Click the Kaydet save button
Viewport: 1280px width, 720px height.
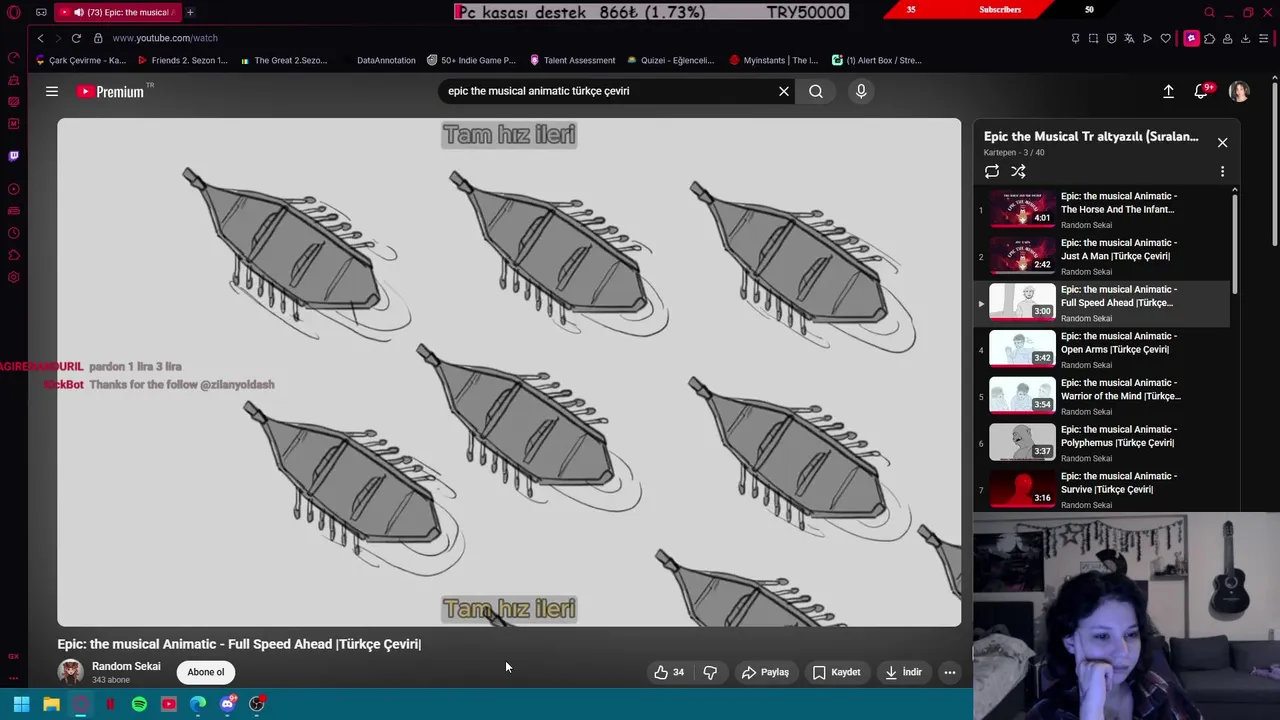click(x=836, y=672)
